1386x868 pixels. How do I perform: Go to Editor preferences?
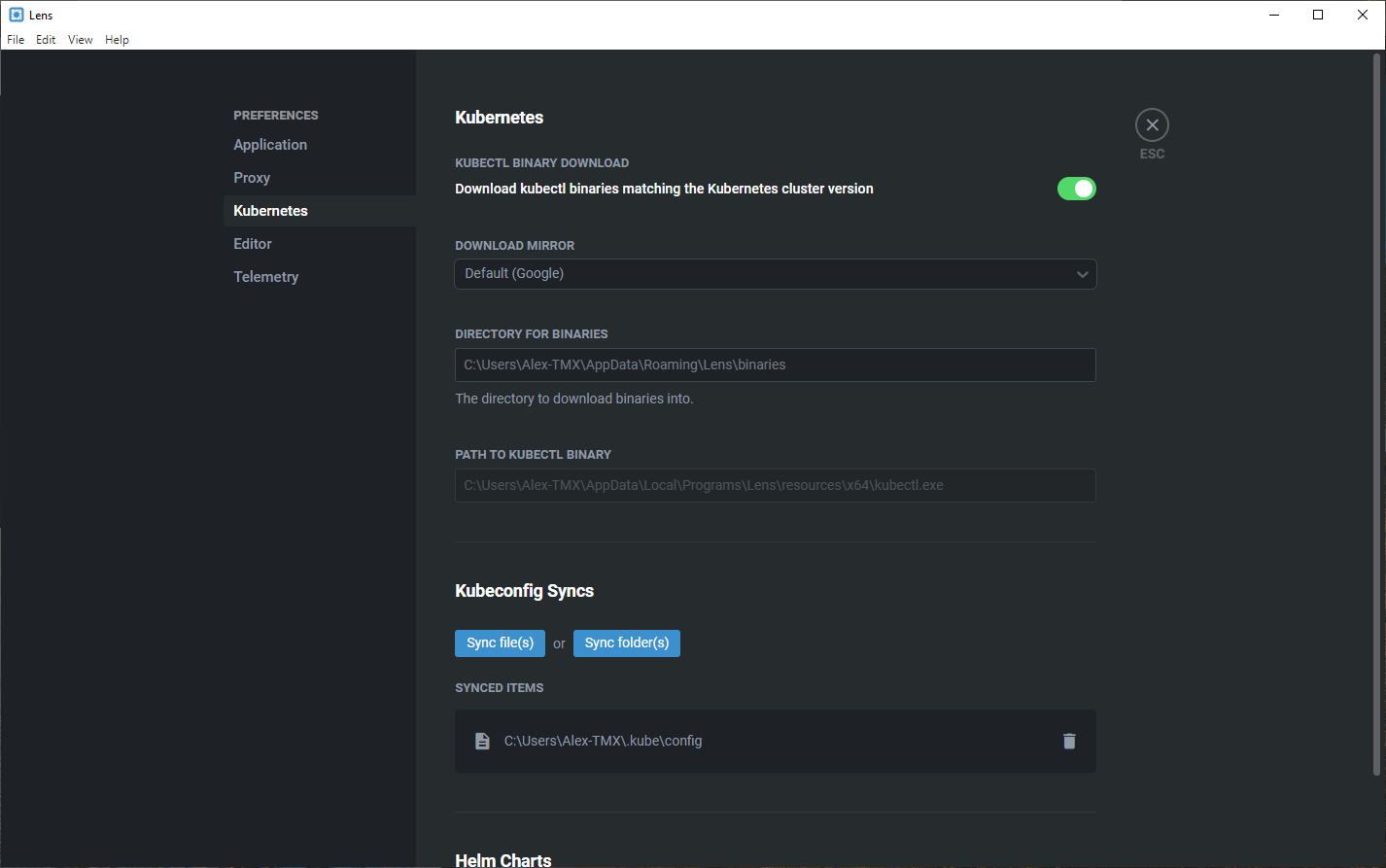point(253,244)
